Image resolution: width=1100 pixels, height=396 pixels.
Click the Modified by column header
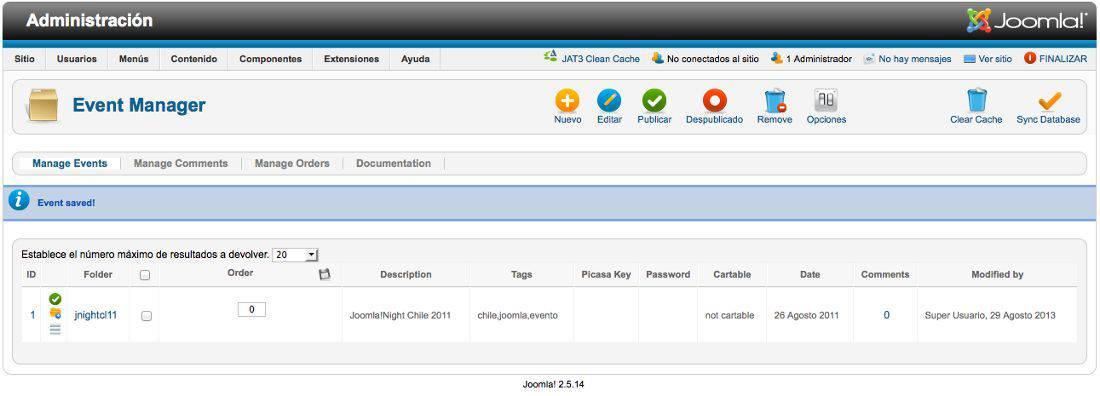[997, 275]
